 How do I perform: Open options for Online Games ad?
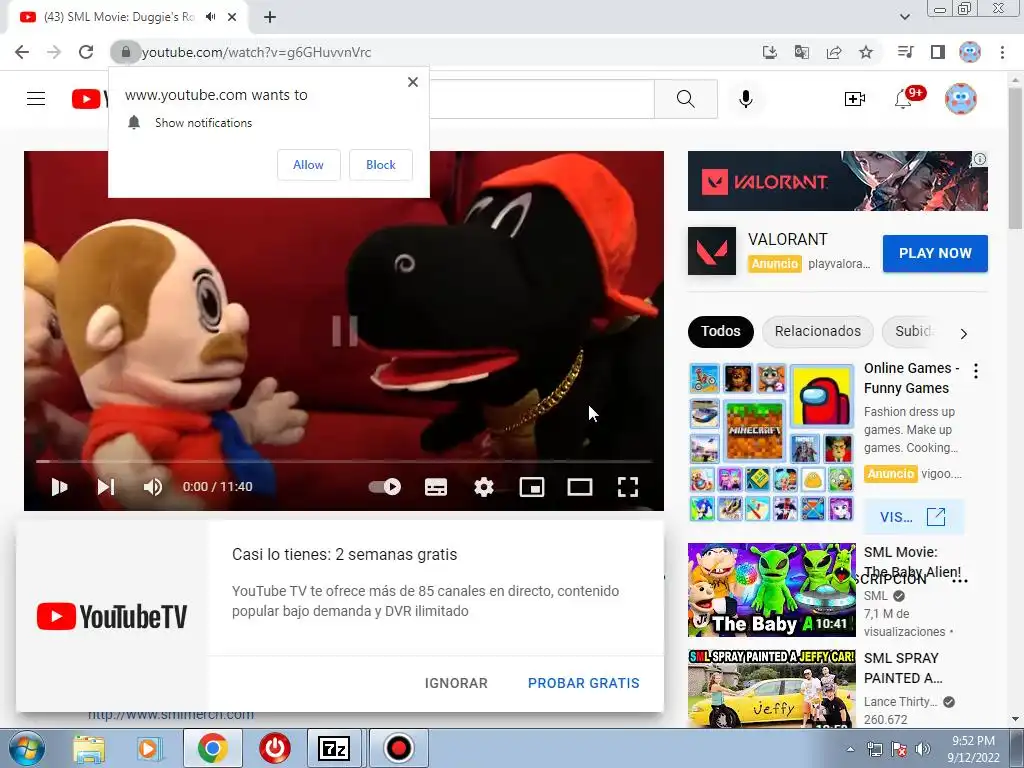(976, 371)
